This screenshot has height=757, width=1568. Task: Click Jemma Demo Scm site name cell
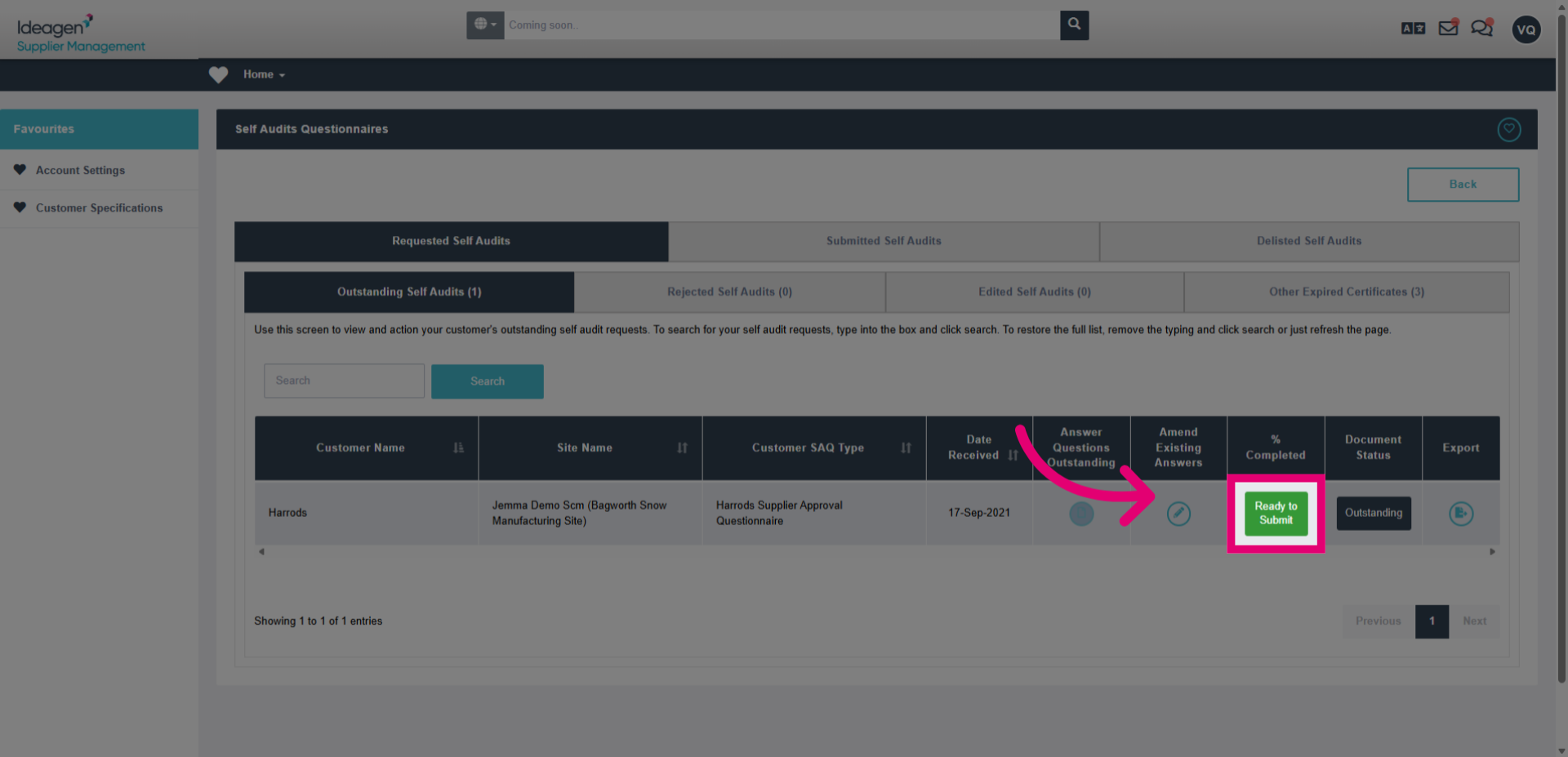[590, 513]
